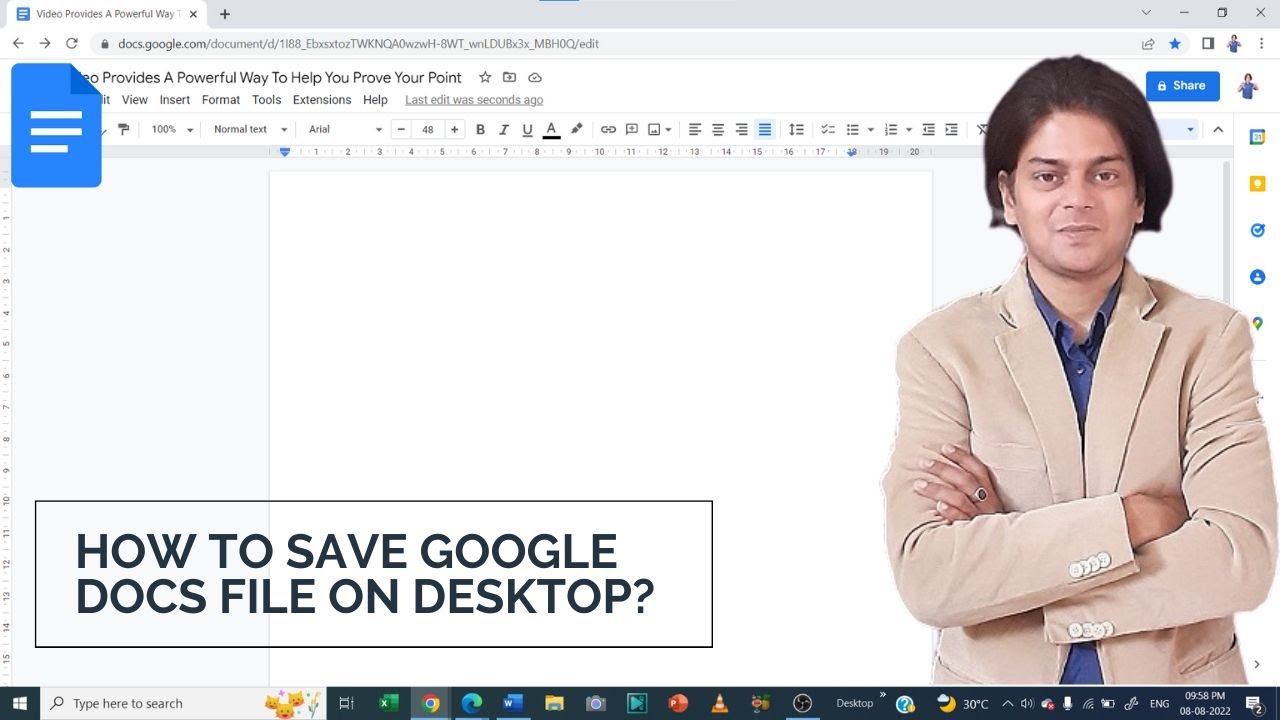The width and height of the screenshot is (1280, 720).
Task: Insert a numbered list
Action: 891,129
